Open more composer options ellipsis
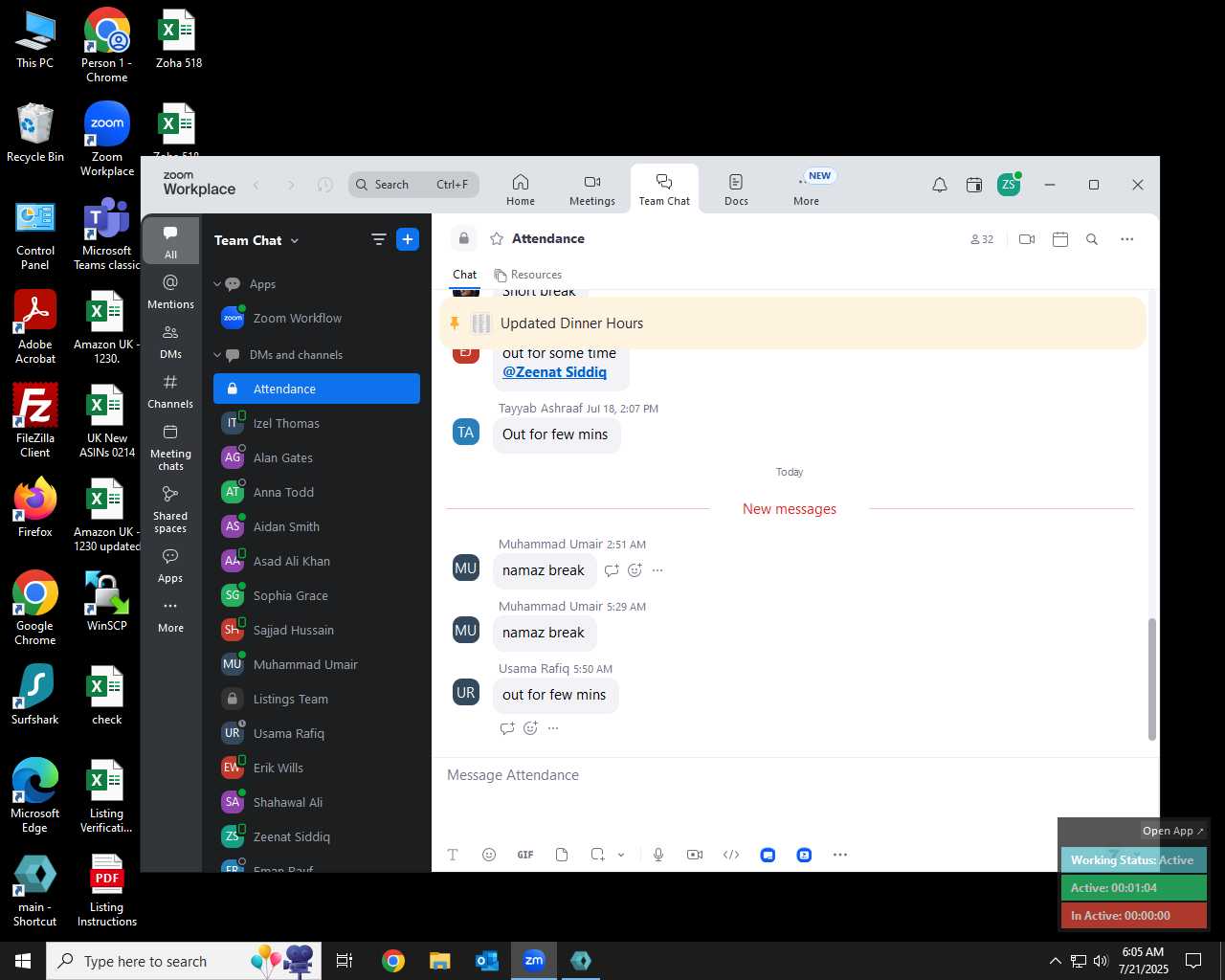Screen dimensions: 1225x980 pos(840,855)
